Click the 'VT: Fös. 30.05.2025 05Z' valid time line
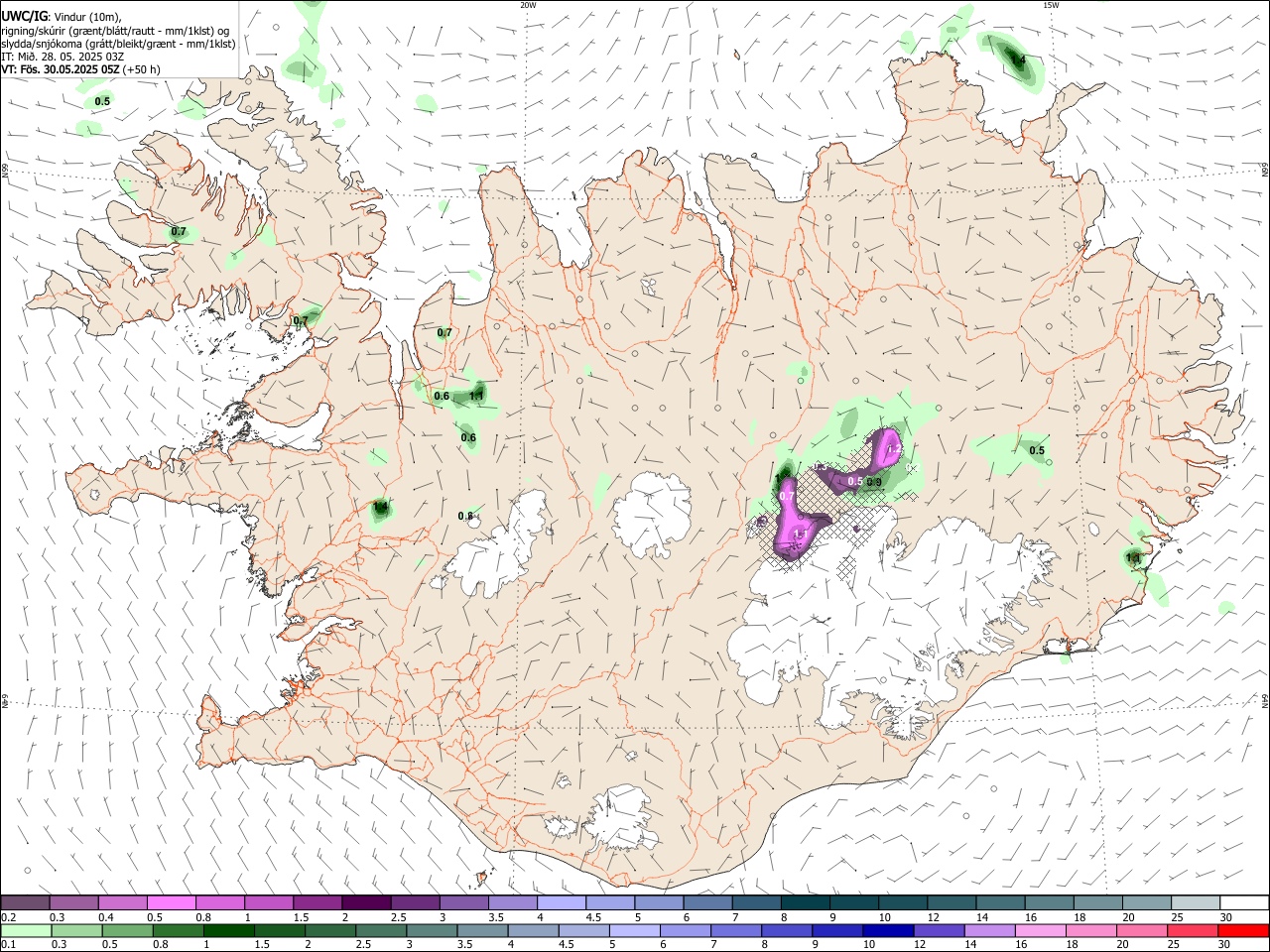Screen dimensions: 1270x952 [61, 69]
